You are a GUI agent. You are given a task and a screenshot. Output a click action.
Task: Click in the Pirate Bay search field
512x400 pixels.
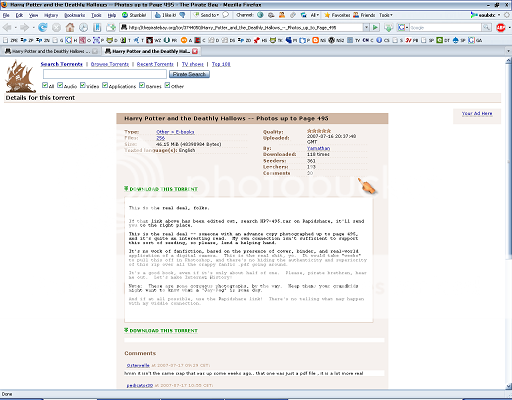[105, 74]
